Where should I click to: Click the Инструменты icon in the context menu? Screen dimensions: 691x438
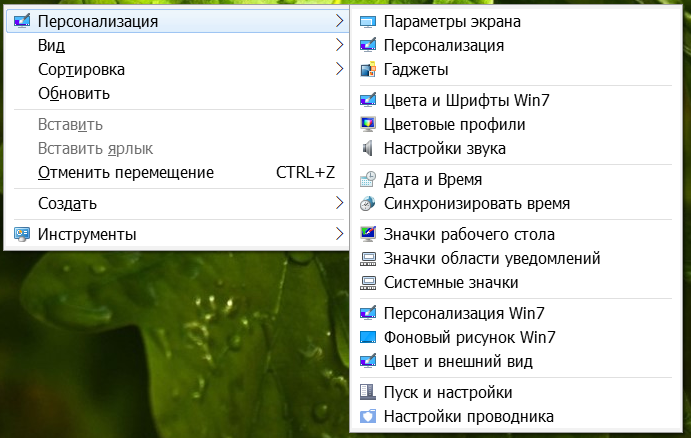pyautogui.click(x=23, y=235)
